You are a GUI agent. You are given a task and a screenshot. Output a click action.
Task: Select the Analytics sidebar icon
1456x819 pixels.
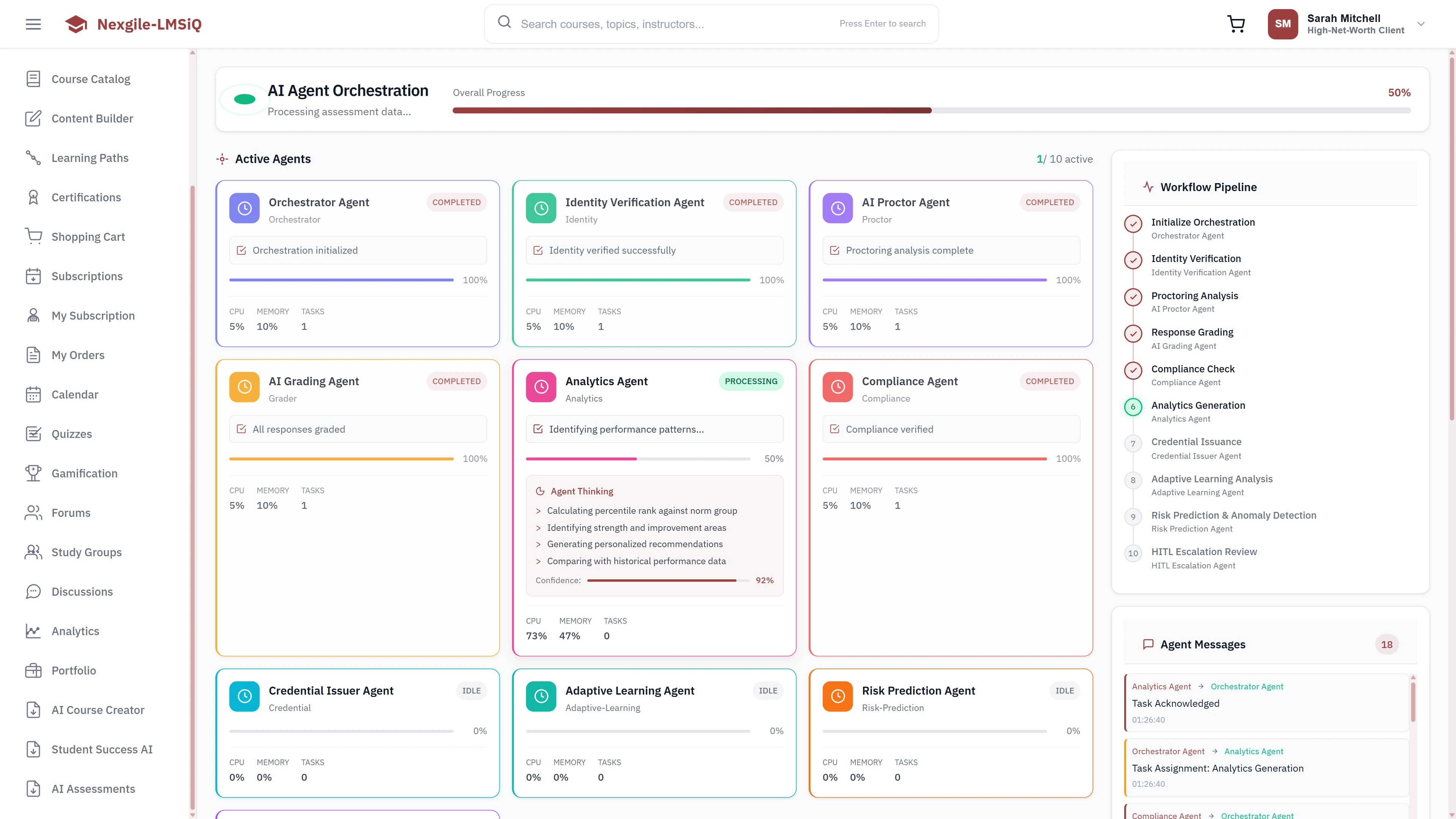tap(33, 631)
